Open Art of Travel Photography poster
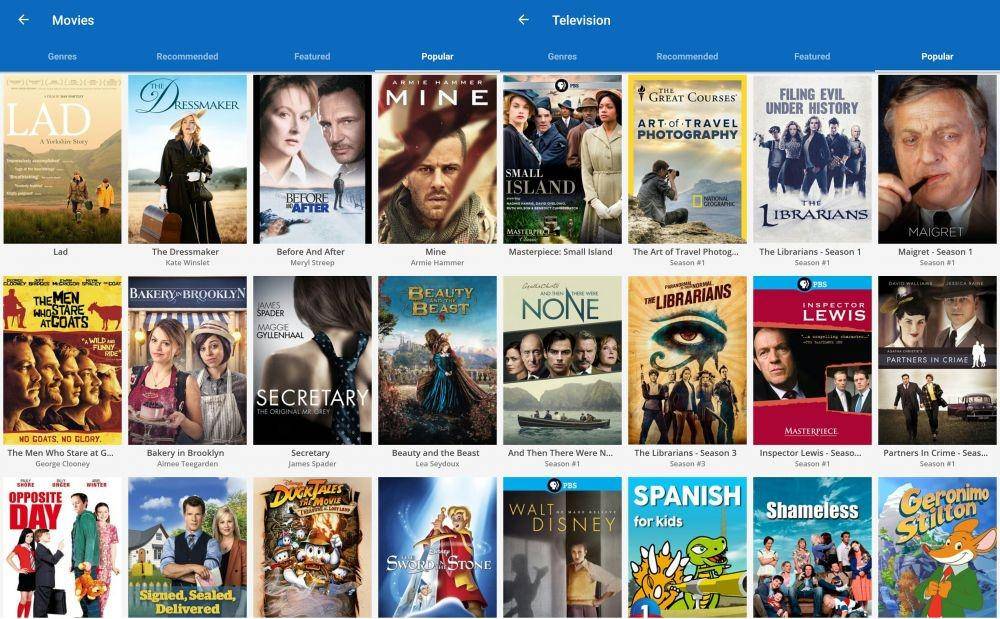The height and width of the screenshot is (619, 1000). [688, 159]
